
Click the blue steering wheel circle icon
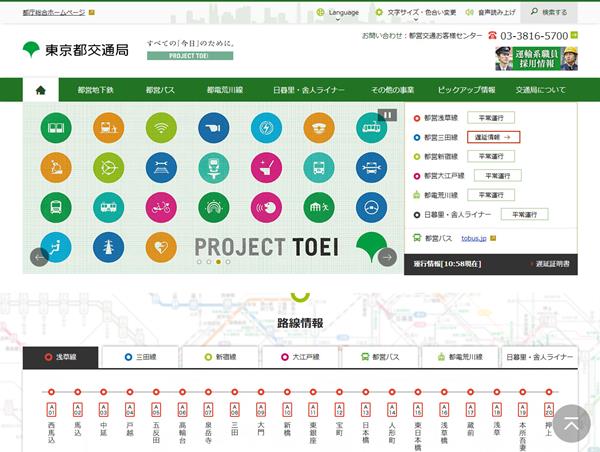point(371,207)
